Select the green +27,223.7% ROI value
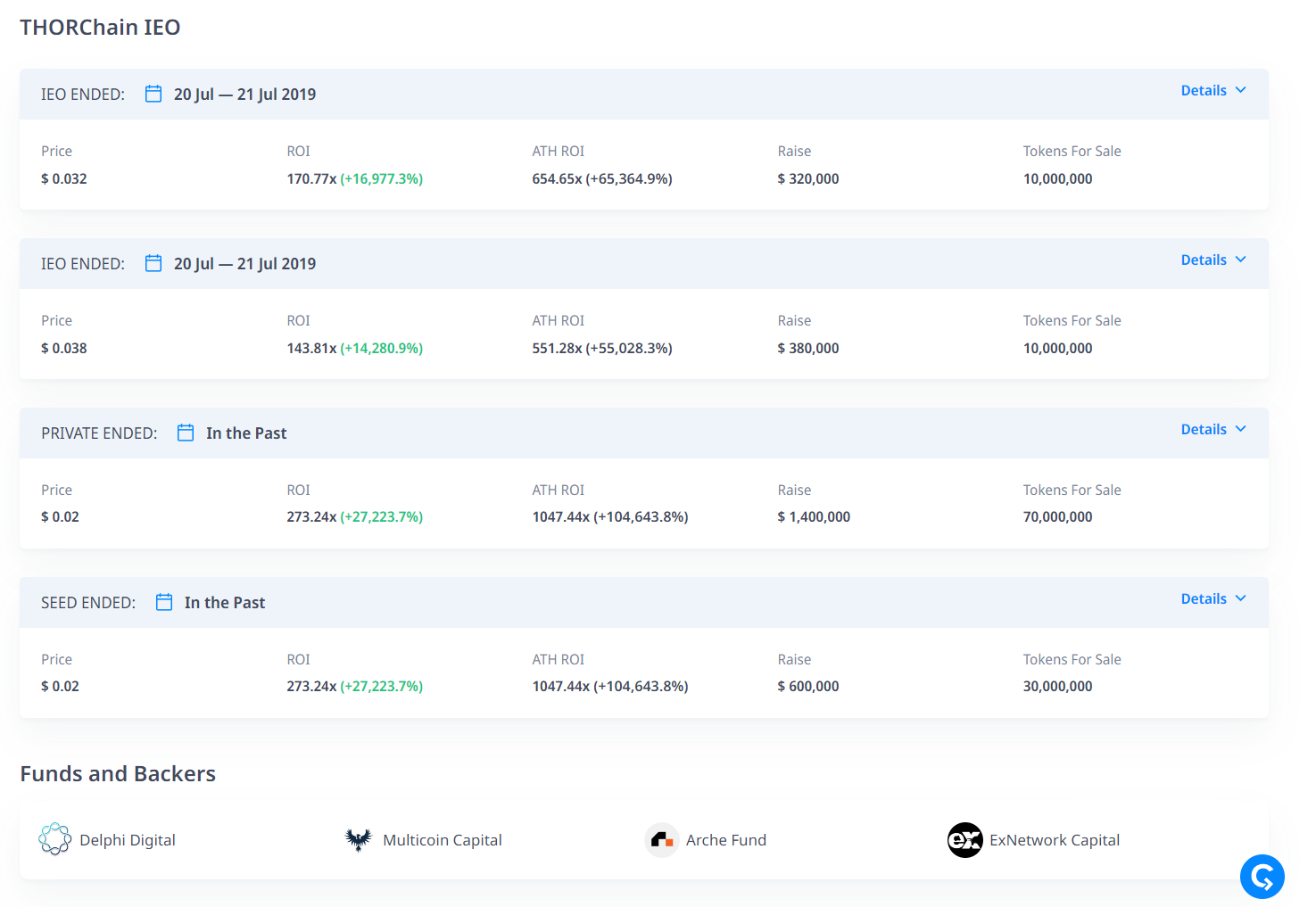 [x=382, y=515]
